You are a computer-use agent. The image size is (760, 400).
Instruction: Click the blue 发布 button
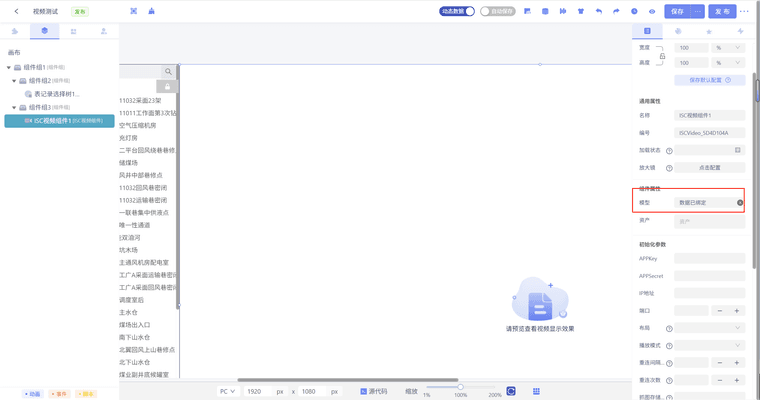coord(722,11)
